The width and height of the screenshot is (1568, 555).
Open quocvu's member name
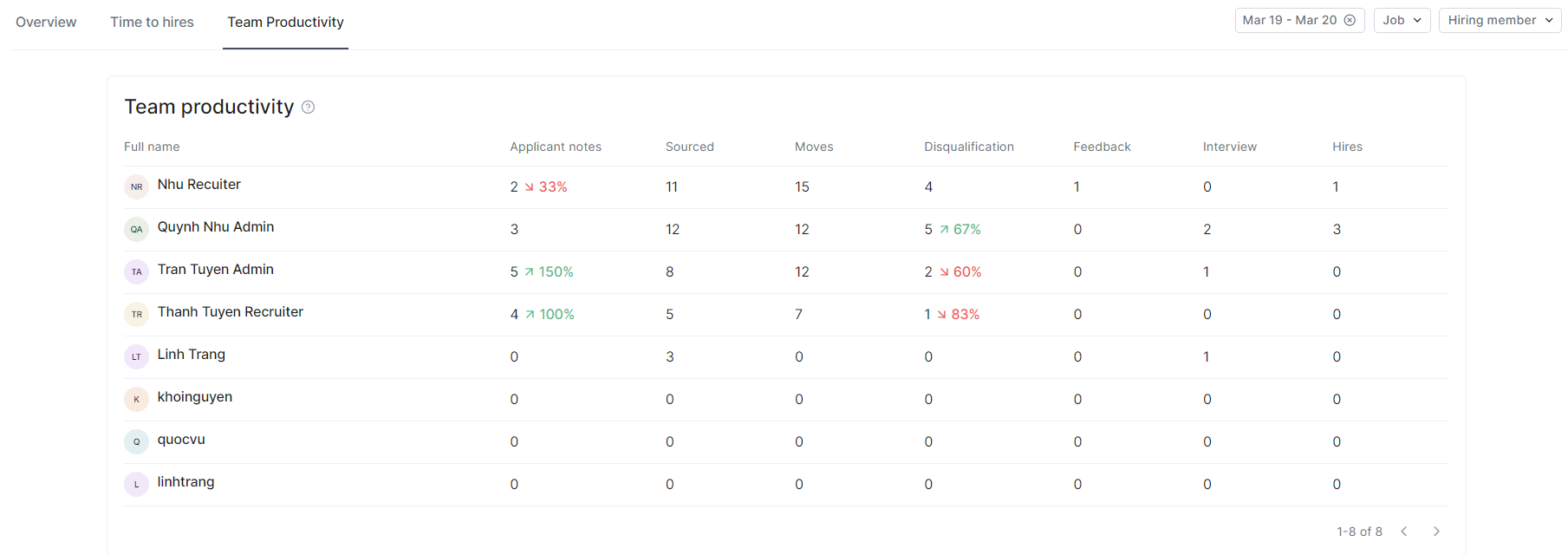[181, 440]
